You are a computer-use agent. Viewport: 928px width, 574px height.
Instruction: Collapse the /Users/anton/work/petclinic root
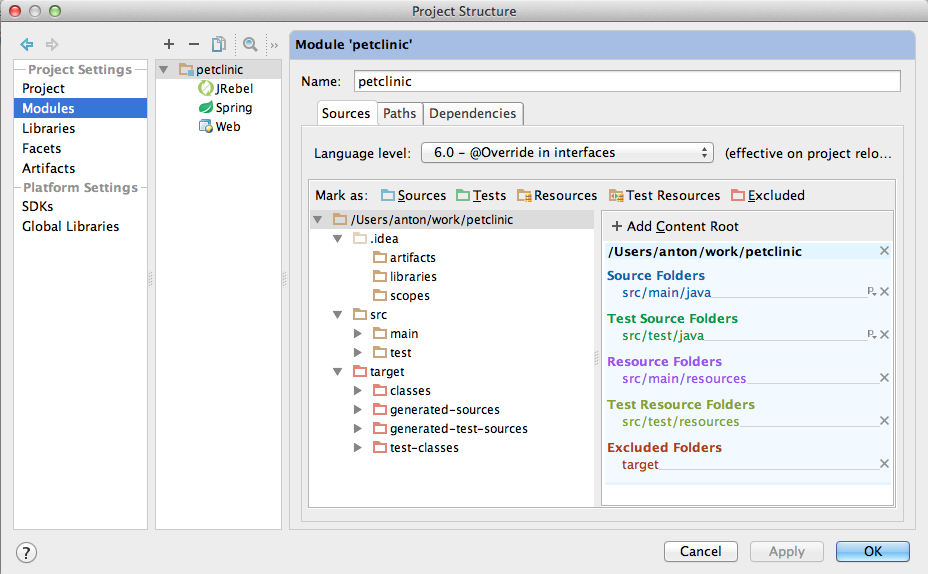(318, 220)
